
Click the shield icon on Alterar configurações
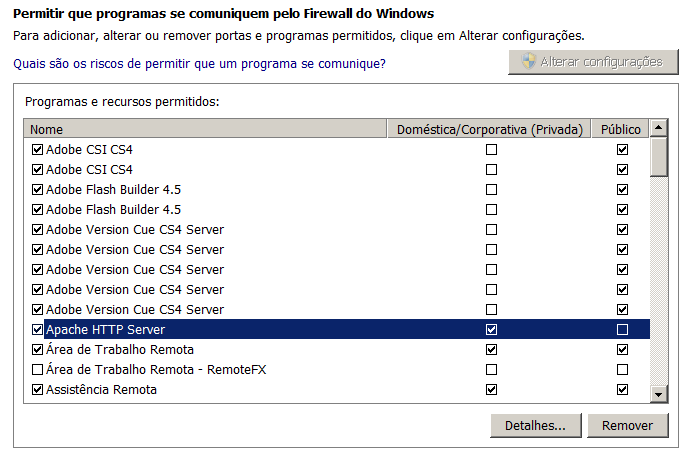click(527, 62)
